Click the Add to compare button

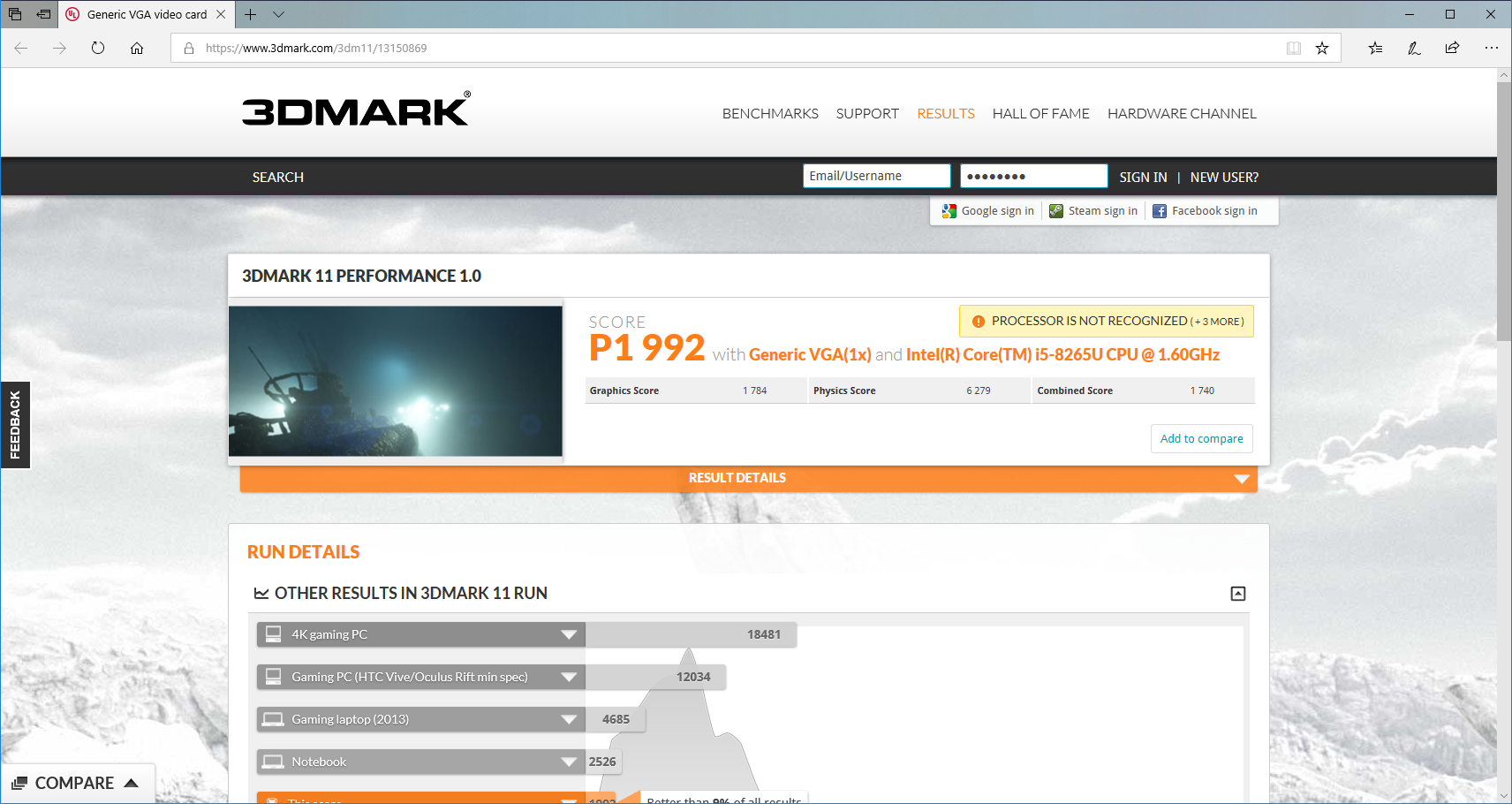1201,438
